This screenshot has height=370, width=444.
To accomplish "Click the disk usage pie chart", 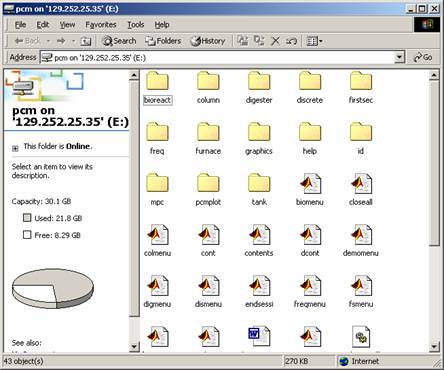I will coord(53,288).
